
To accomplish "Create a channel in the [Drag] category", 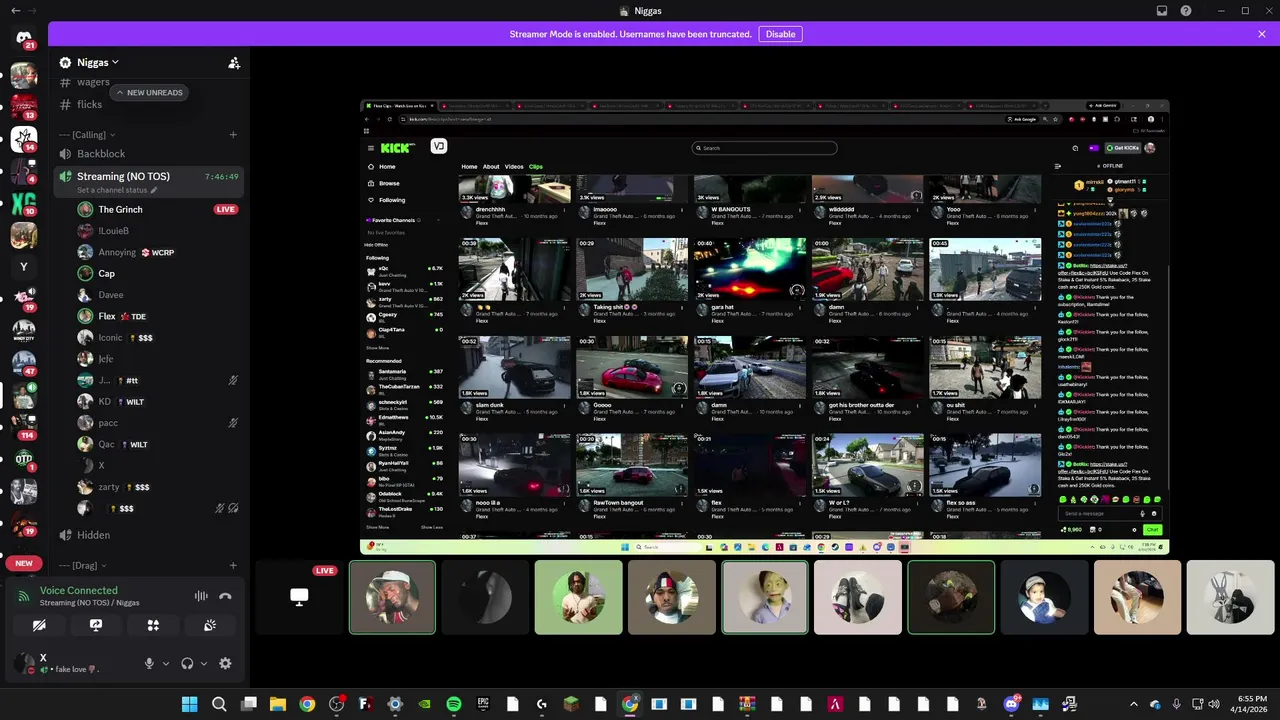I will pyautogui.click(x=233, y=565).
